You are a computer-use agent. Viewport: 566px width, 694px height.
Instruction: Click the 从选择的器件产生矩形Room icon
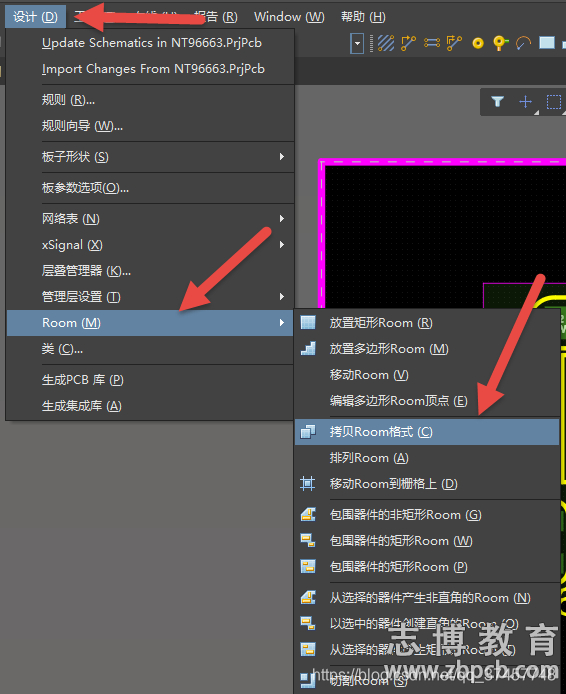coord(308,649)
